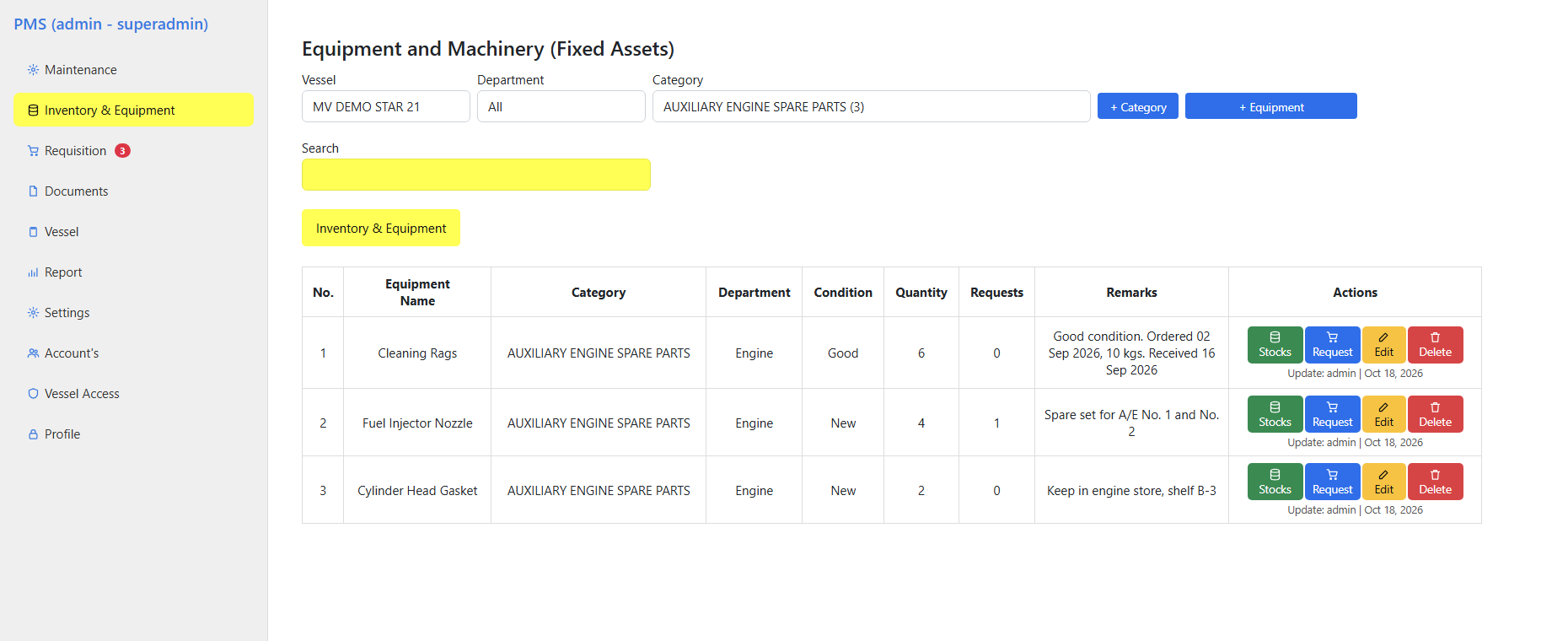
Task: Open Stocks for Cleaning Rags
Action: [x=1275, y=345]
